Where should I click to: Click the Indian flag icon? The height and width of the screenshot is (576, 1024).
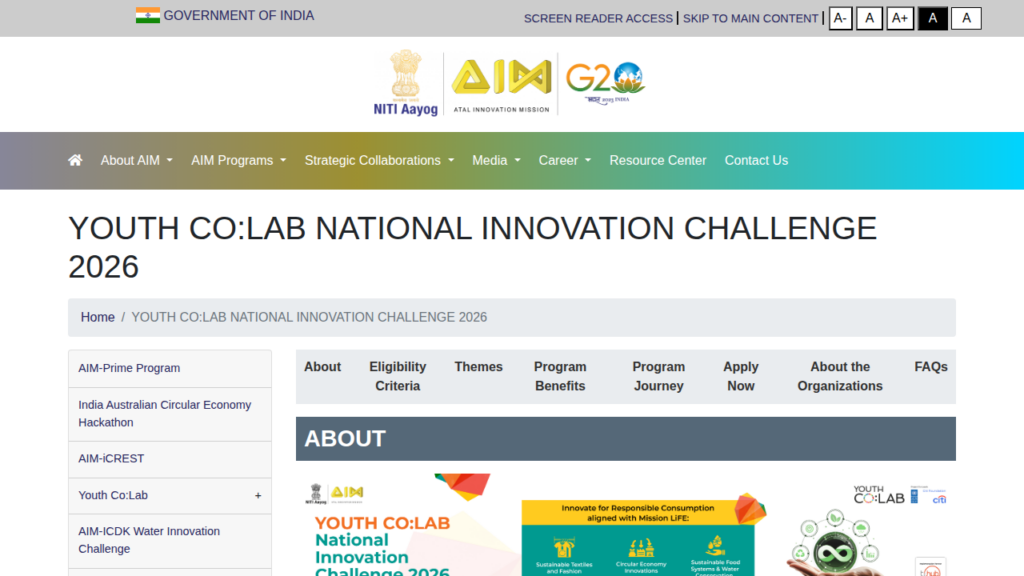click(148, 16)
